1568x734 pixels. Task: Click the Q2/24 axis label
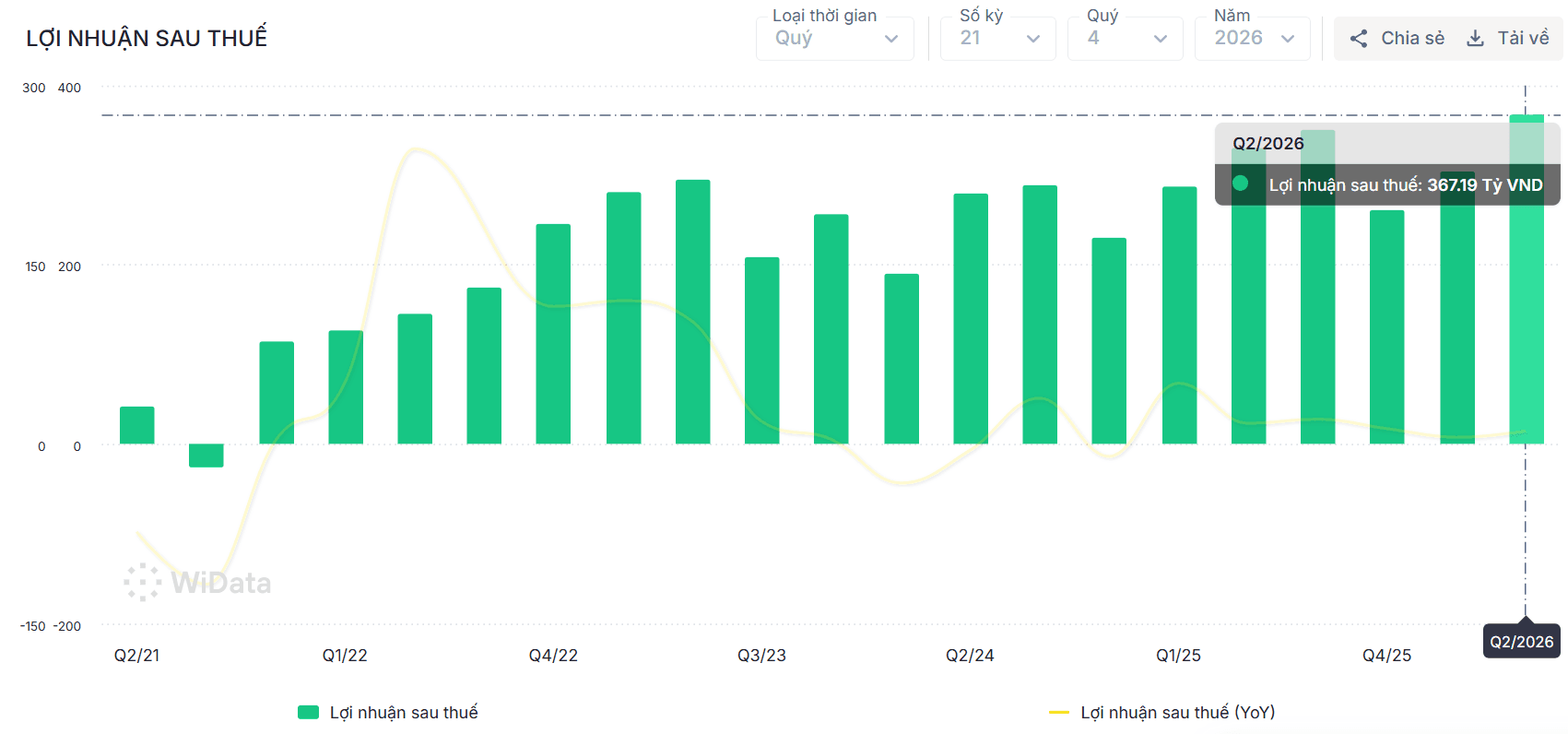click(x=970, y=656)
